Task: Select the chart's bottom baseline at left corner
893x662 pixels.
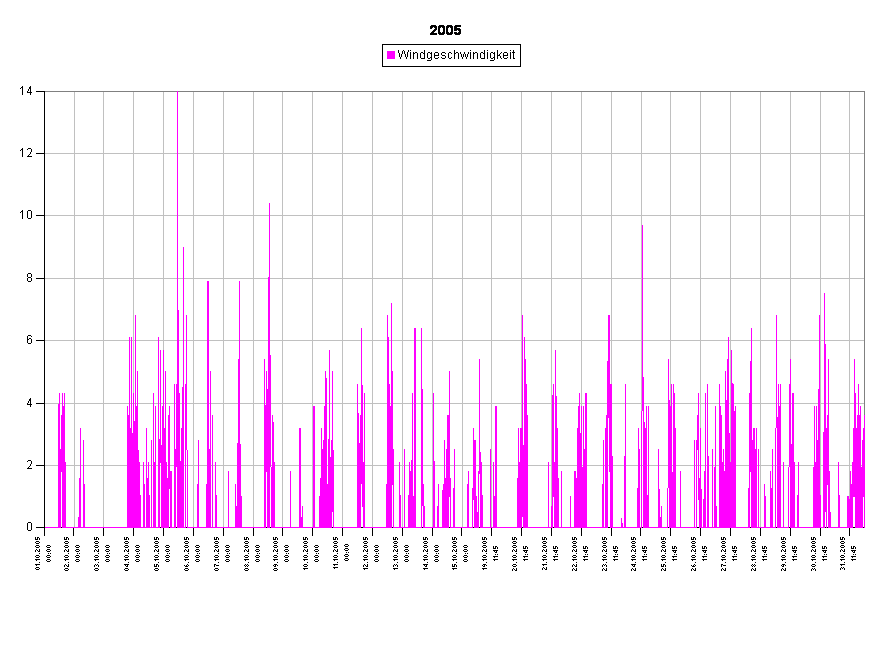Action: click(x=47, y=527)
